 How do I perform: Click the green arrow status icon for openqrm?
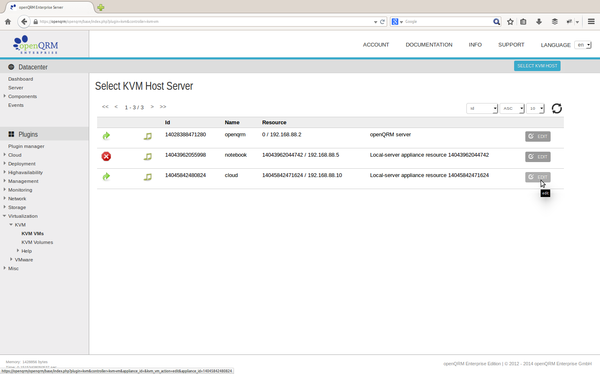pyautogui.click(x=106, y=136)
